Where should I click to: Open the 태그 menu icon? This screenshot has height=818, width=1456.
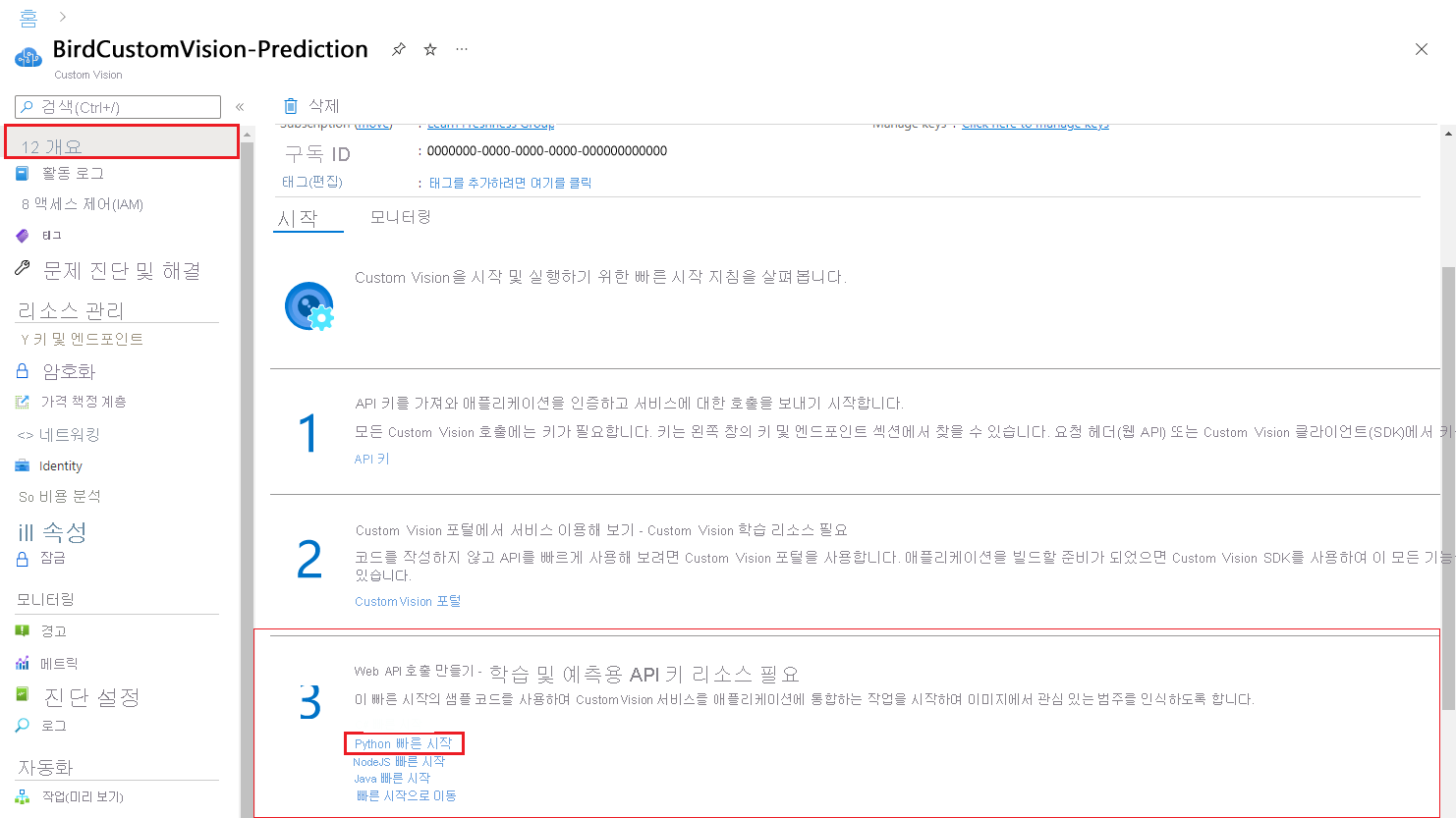pos(23,236)
